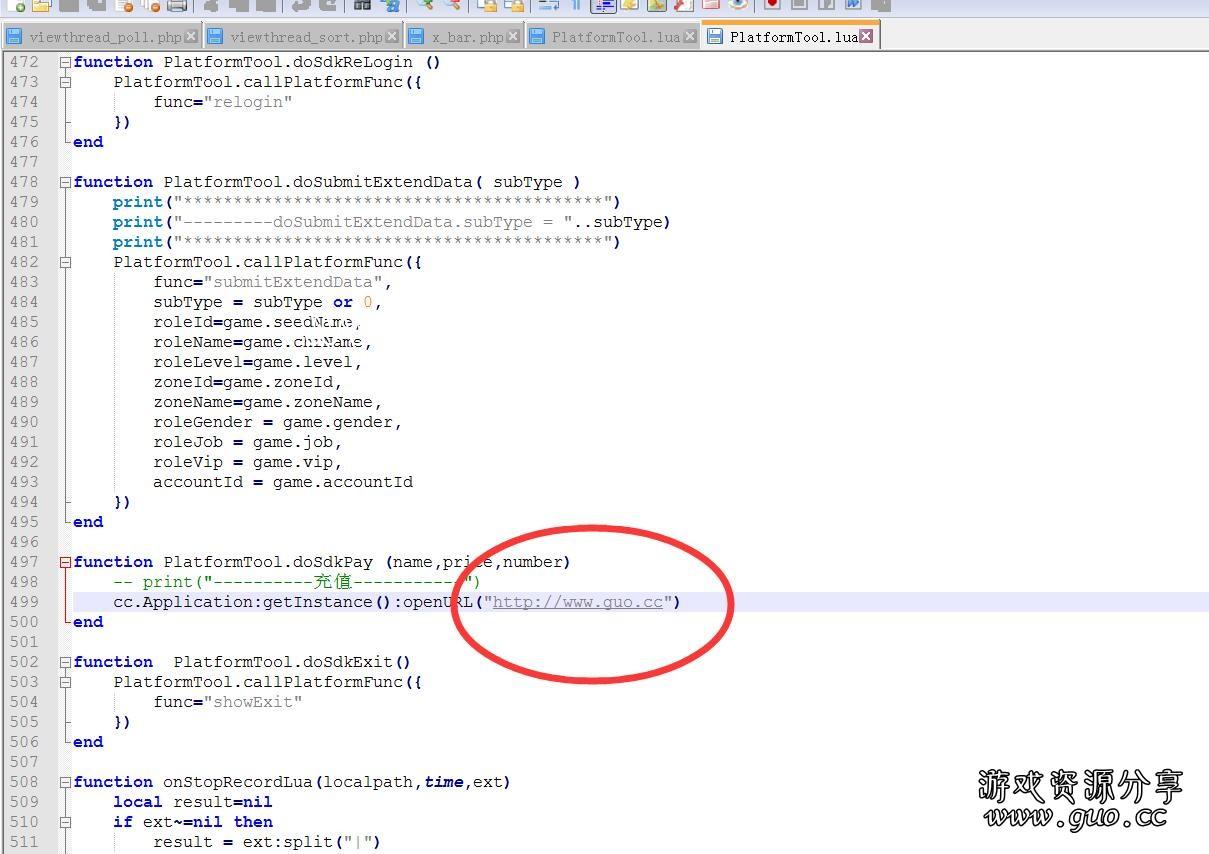Click the New file toolbar icon
This screenshot has width=1209, height=854.
tap(14, 5)
